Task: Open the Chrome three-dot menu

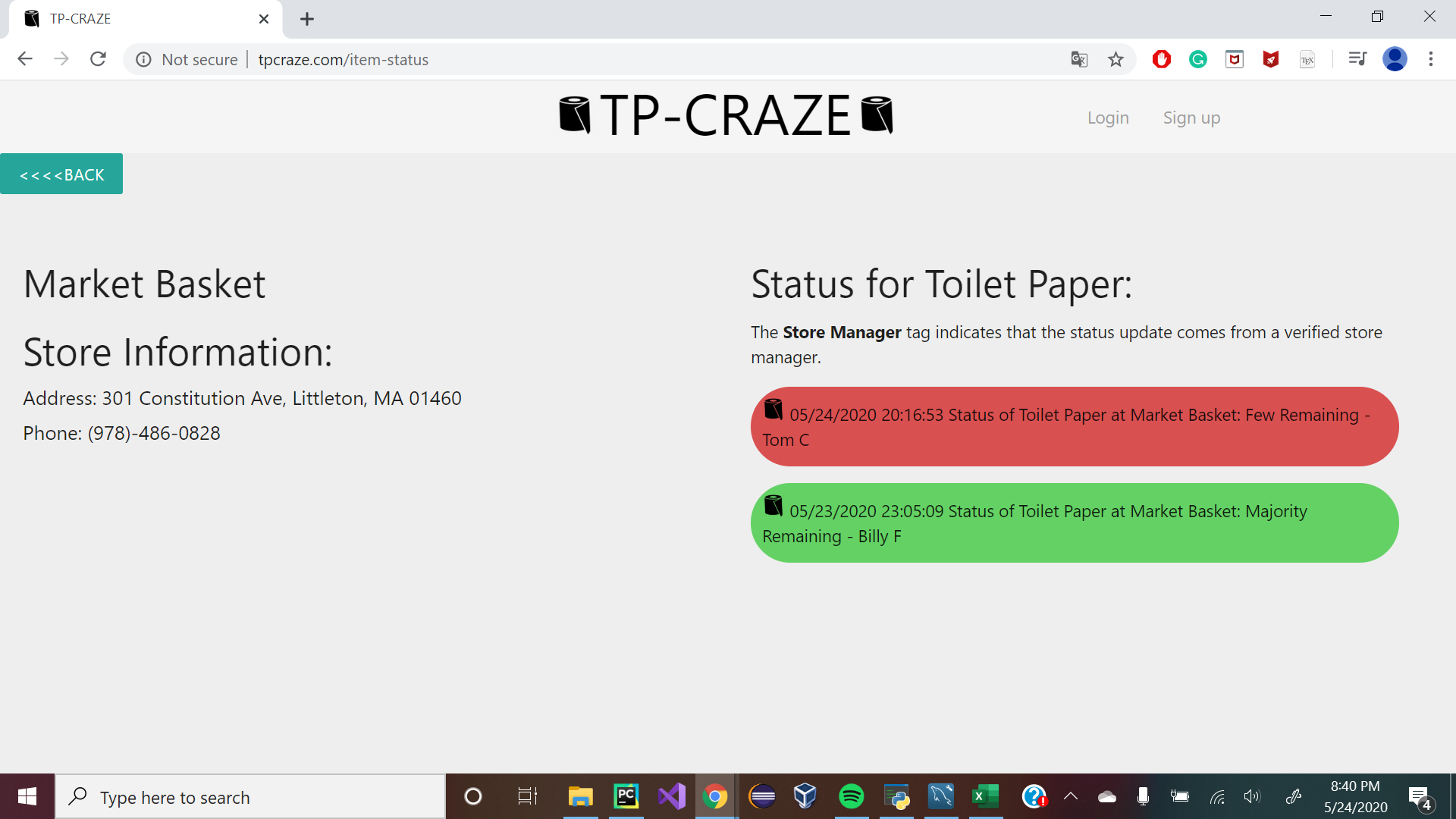Action: click(x=1431, y=59)
